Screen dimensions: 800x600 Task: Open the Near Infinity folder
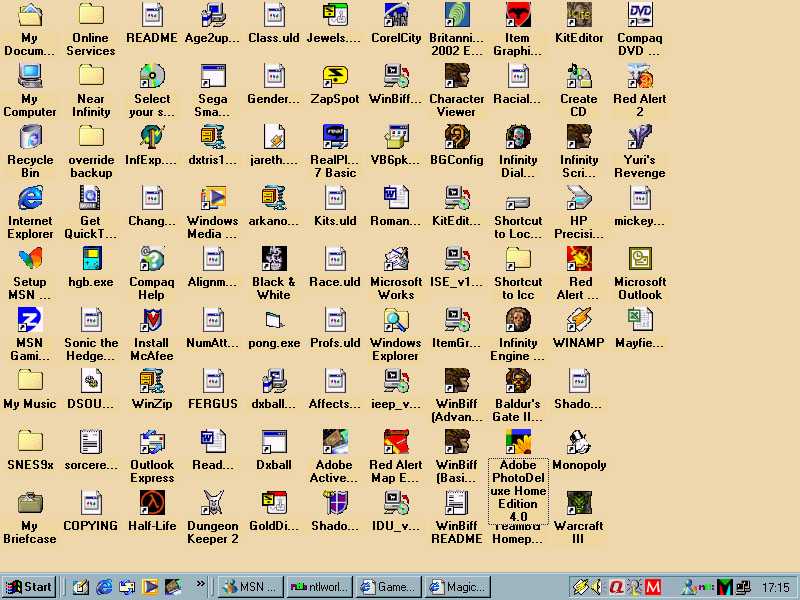(x=91, y=76)
